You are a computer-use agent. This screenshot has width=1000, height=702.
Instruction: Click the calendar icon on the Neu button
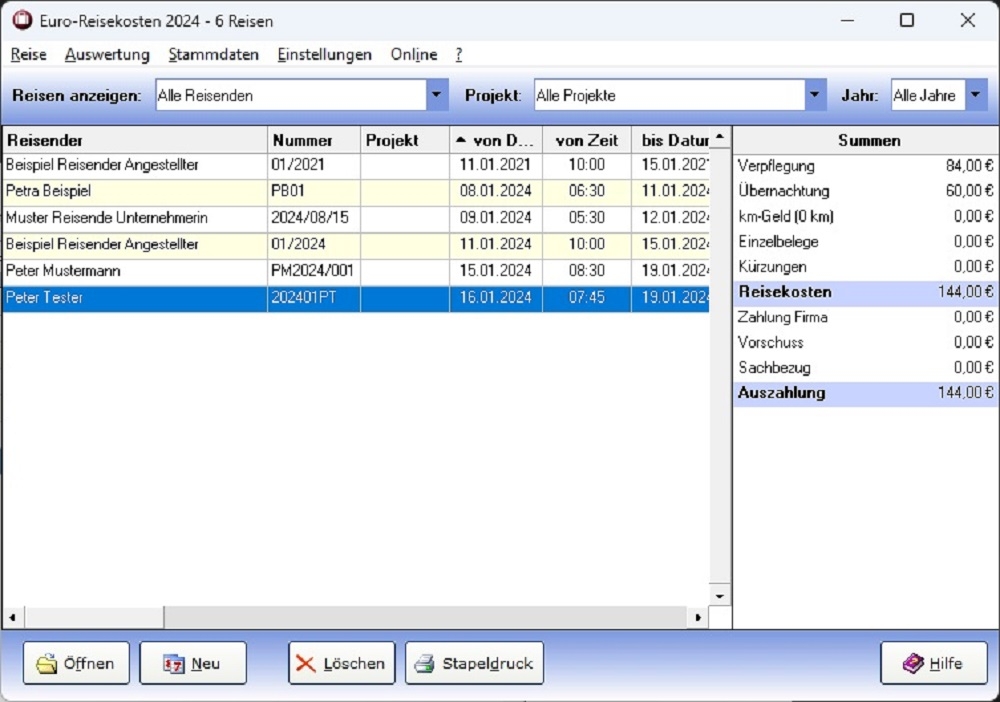[x=173, y=664]
